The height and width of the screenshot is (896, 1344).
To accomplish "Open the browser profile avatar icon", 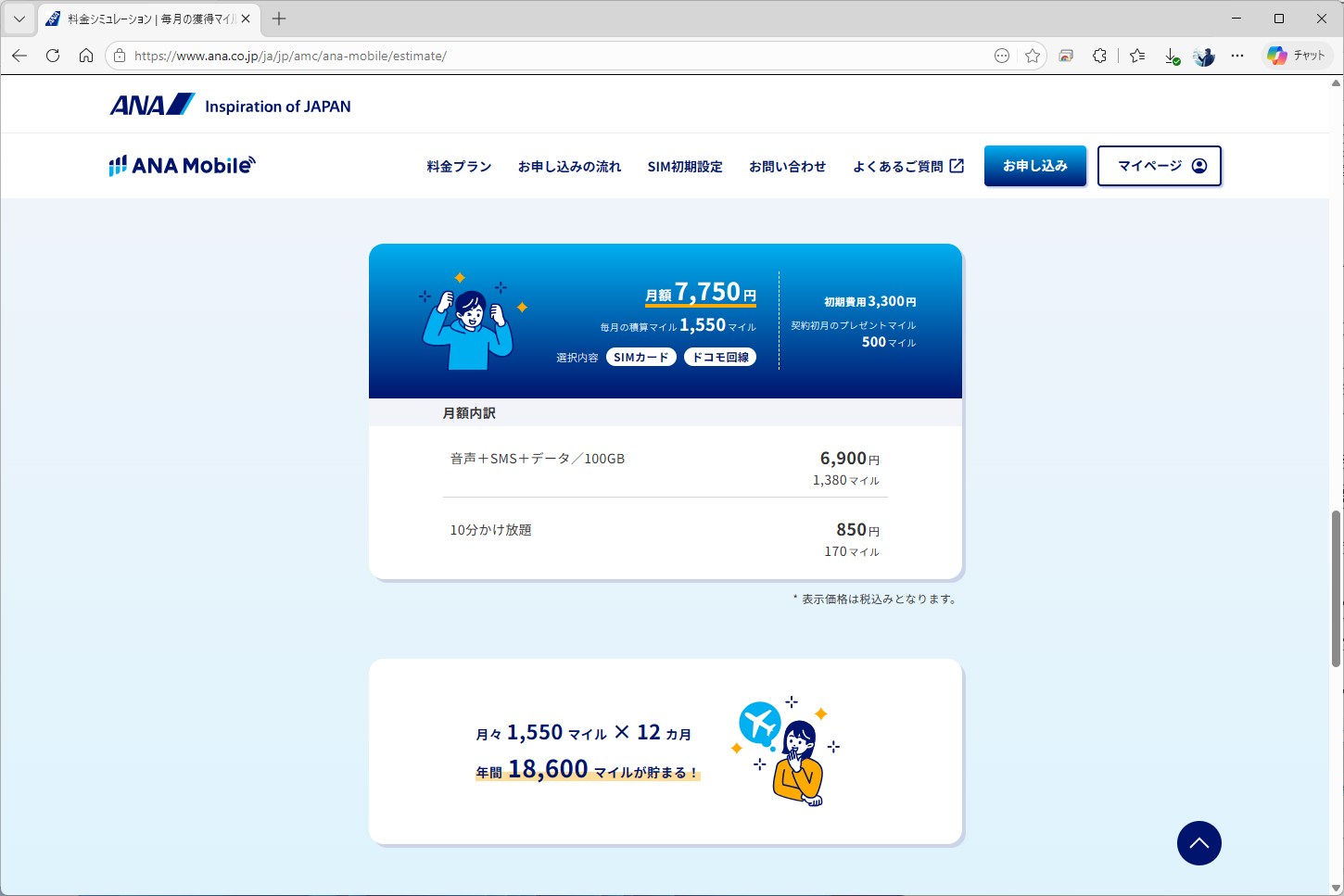I will [1204, 56].
